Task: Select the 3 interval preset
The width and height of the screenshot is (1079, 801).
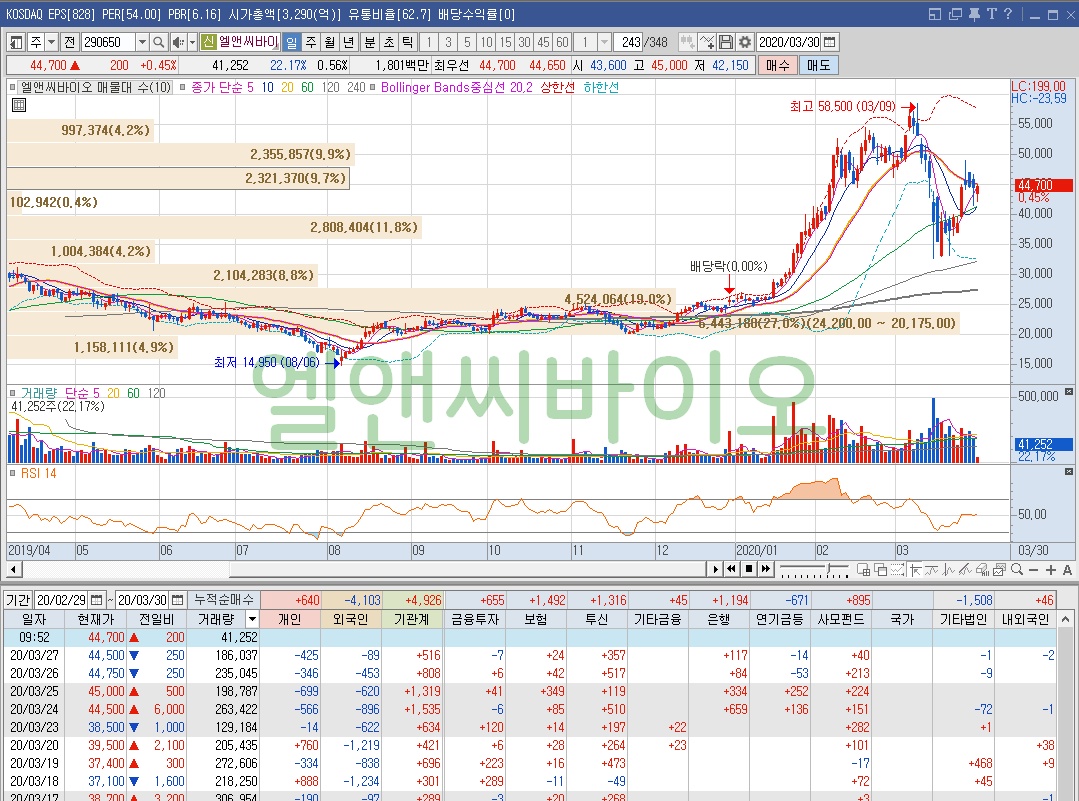Action: (x=448, y=43)
